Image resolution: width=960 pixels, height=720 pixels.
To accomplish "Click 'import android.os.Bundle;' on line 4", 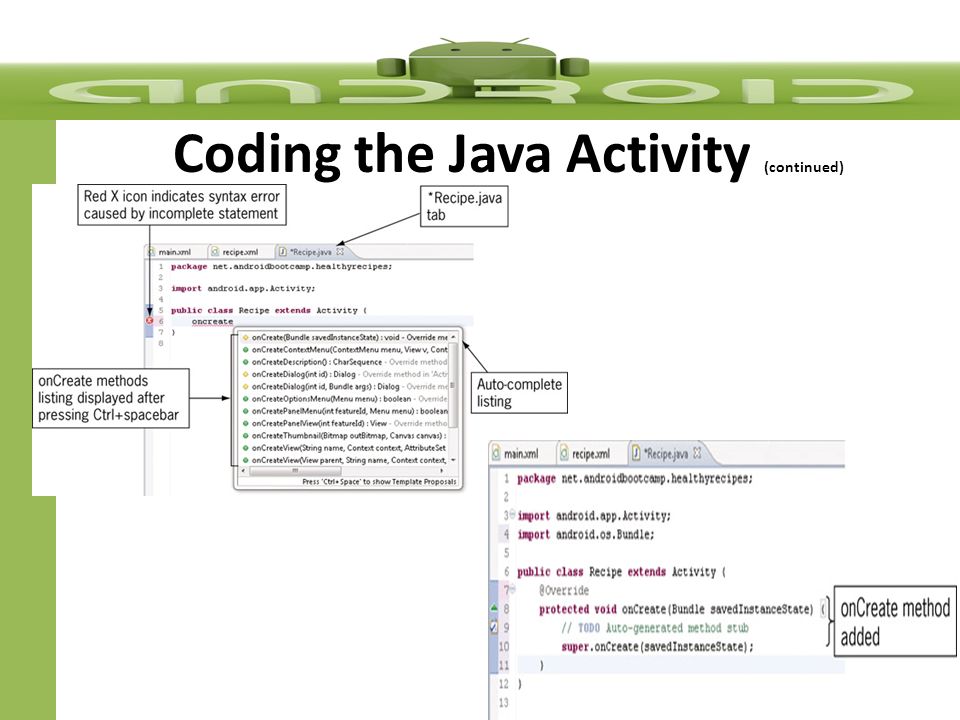I will pyautogui.click(x=585, y=534).
